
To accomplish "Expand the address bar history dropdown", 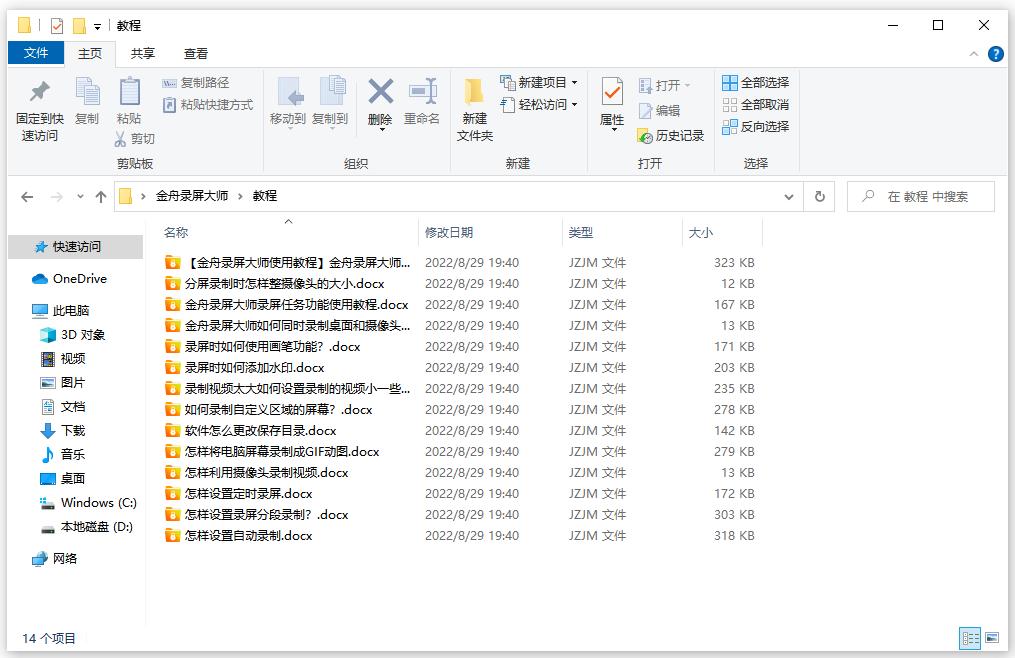I will (790, 196).
